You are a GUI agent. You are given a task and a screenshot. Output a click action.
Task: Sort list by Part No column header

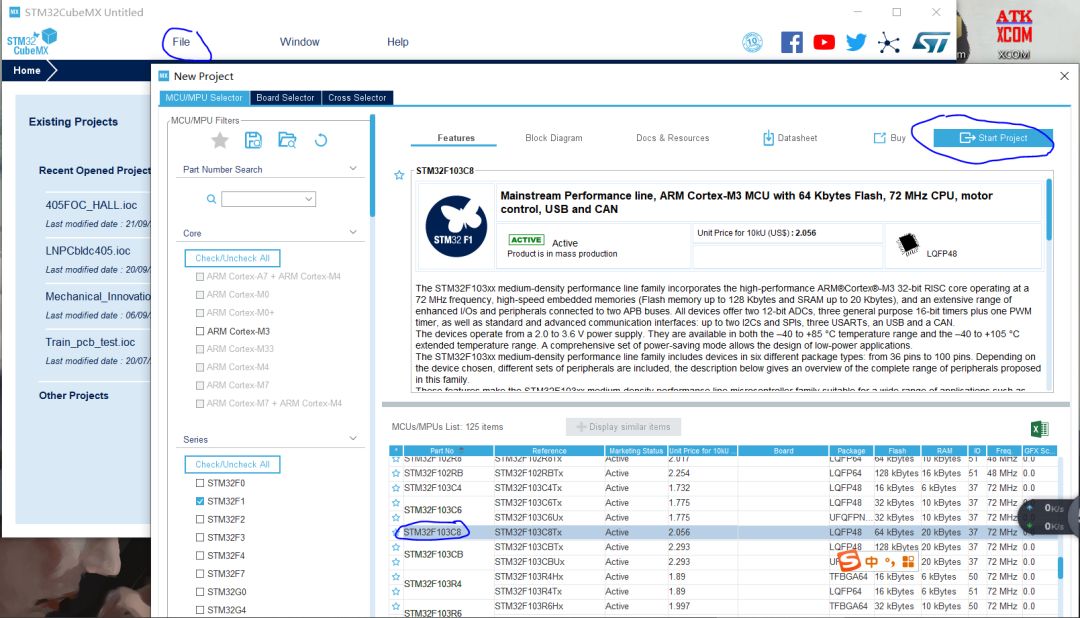click(448, 451)
